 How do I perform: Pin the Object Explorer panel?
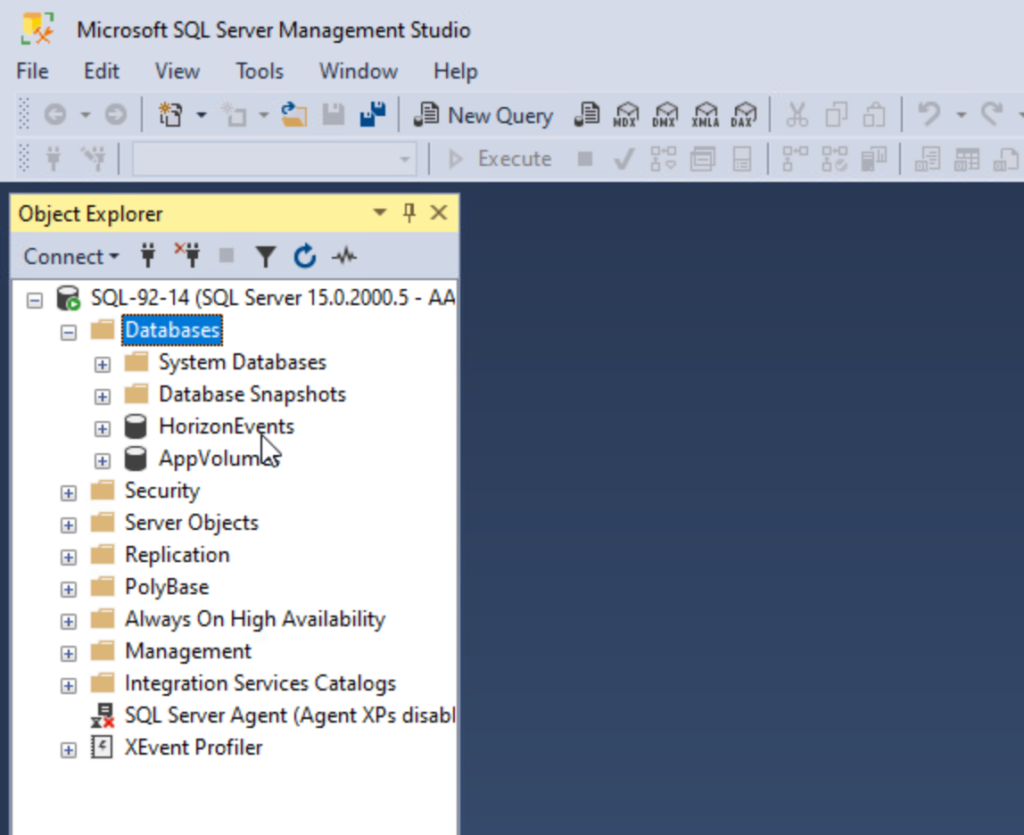408,213
